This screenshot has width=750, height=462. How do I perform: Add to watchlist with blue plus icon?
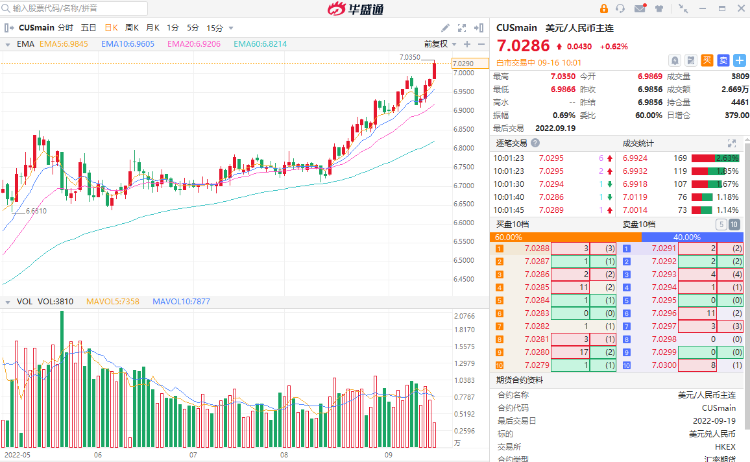(739, 60)
